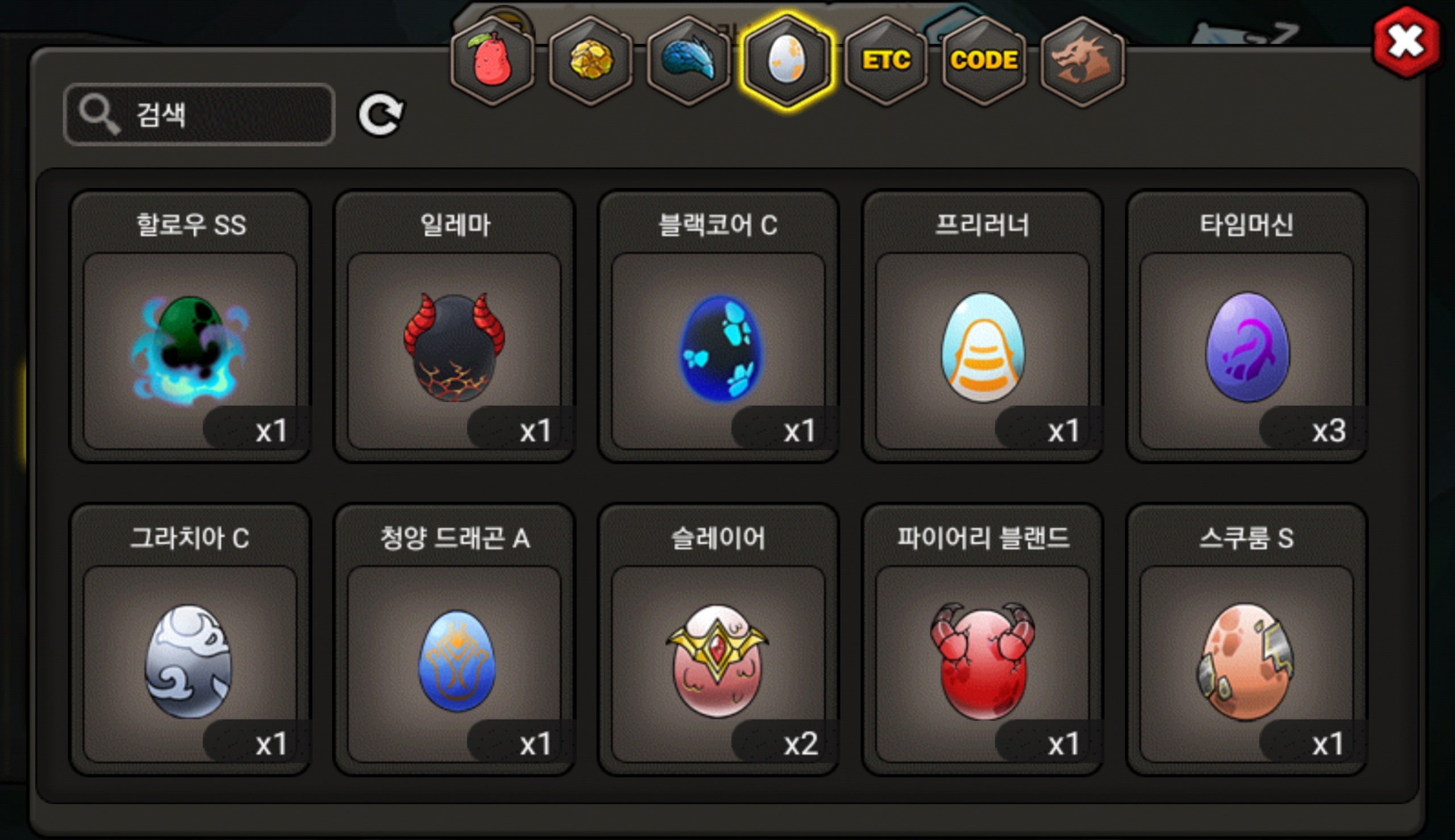
Task: Close the inventory with red X
Action: (1407, 42)
